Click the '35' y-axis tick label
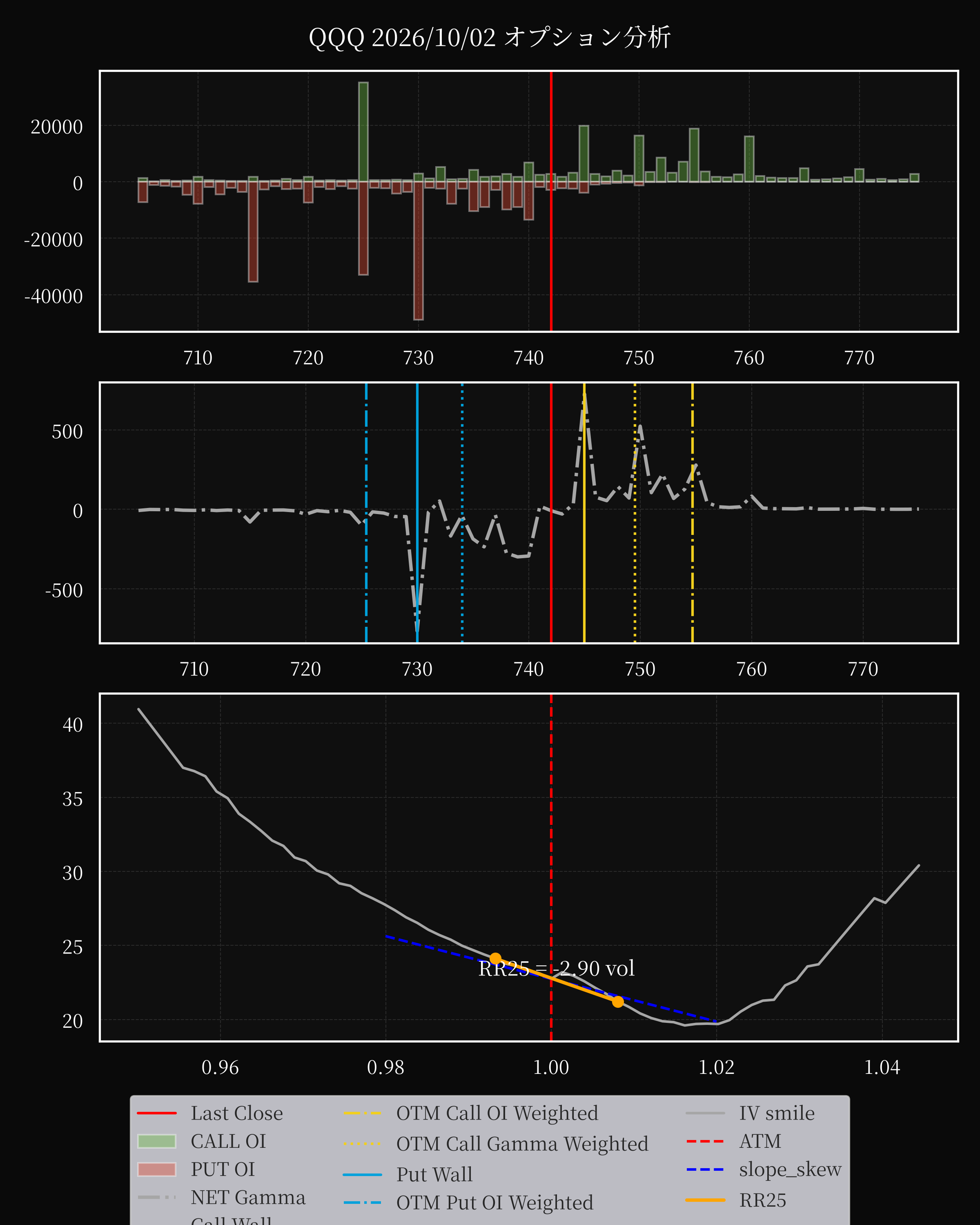Screen dimensions: 980x1225 [x=73, y=800]
